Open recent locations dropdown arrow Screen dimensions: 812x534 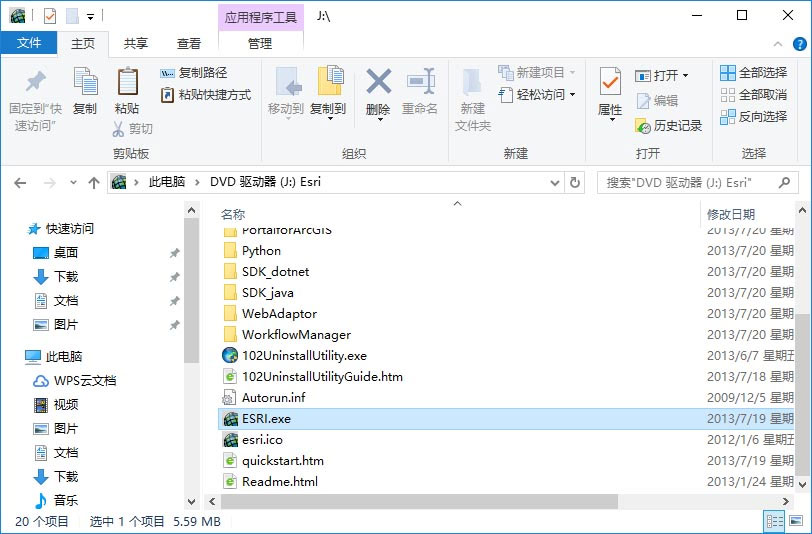point(73,183)
